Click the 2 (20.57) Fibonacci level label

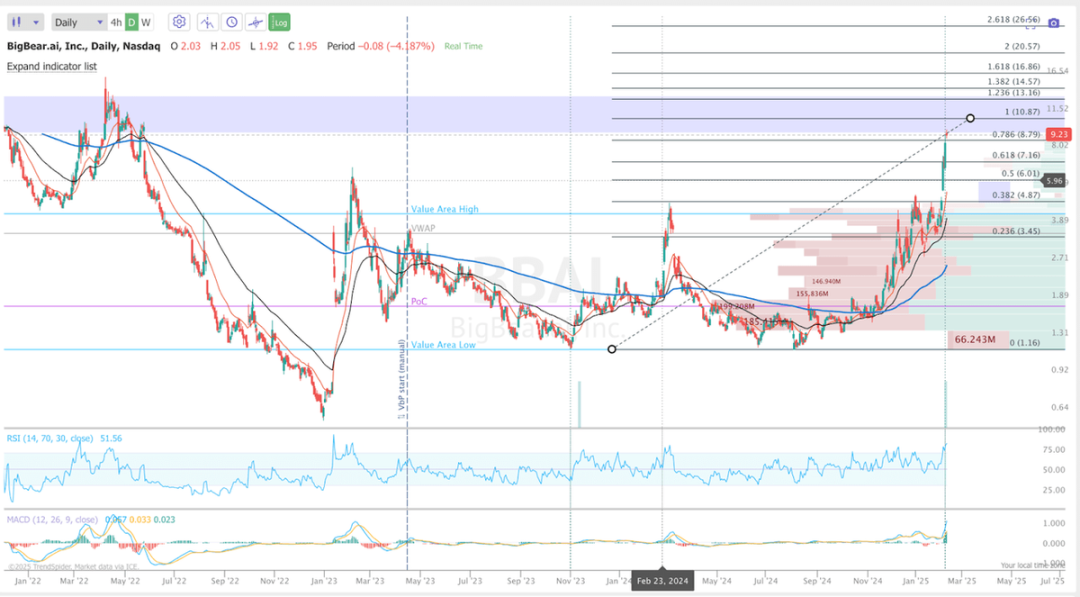[1022, 46]
